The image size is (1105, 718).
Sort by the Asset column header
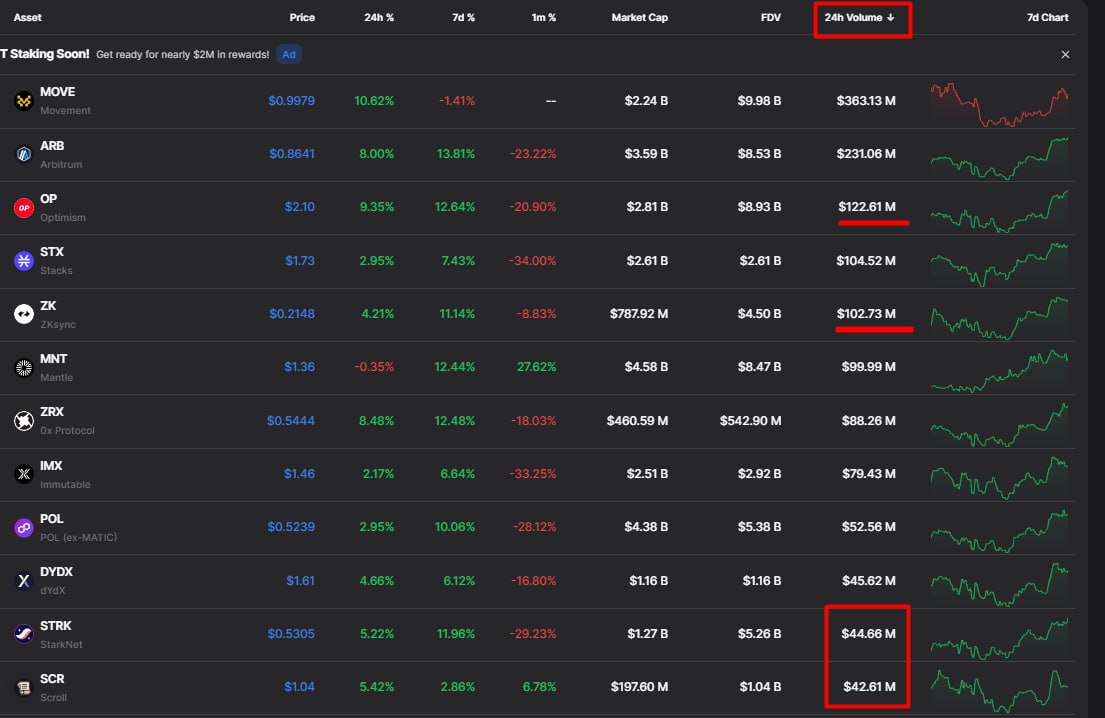[27, 18]
